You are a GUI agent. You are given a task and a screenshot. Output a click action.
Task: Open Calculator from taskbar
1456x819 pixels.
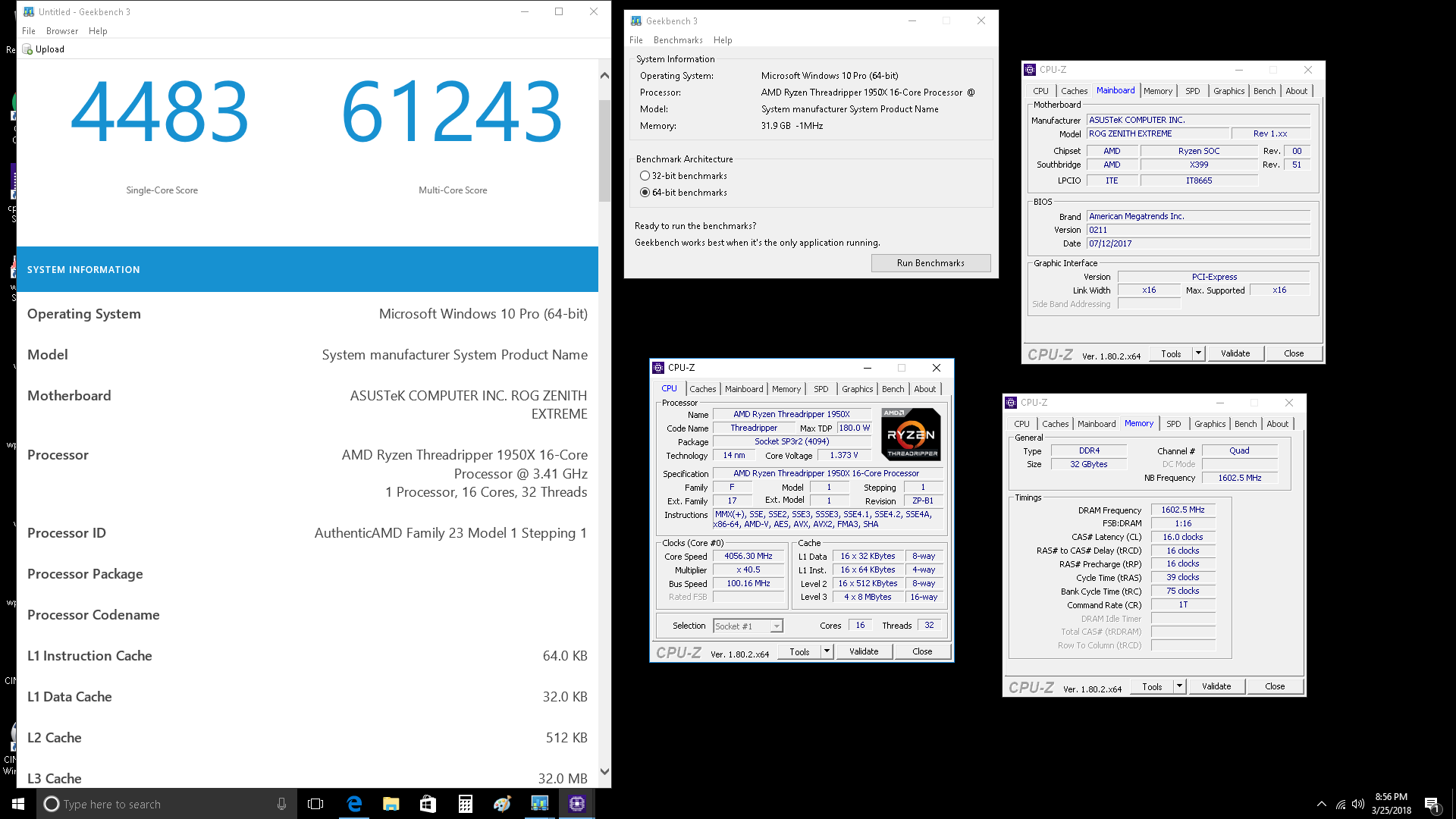[465, 804]
